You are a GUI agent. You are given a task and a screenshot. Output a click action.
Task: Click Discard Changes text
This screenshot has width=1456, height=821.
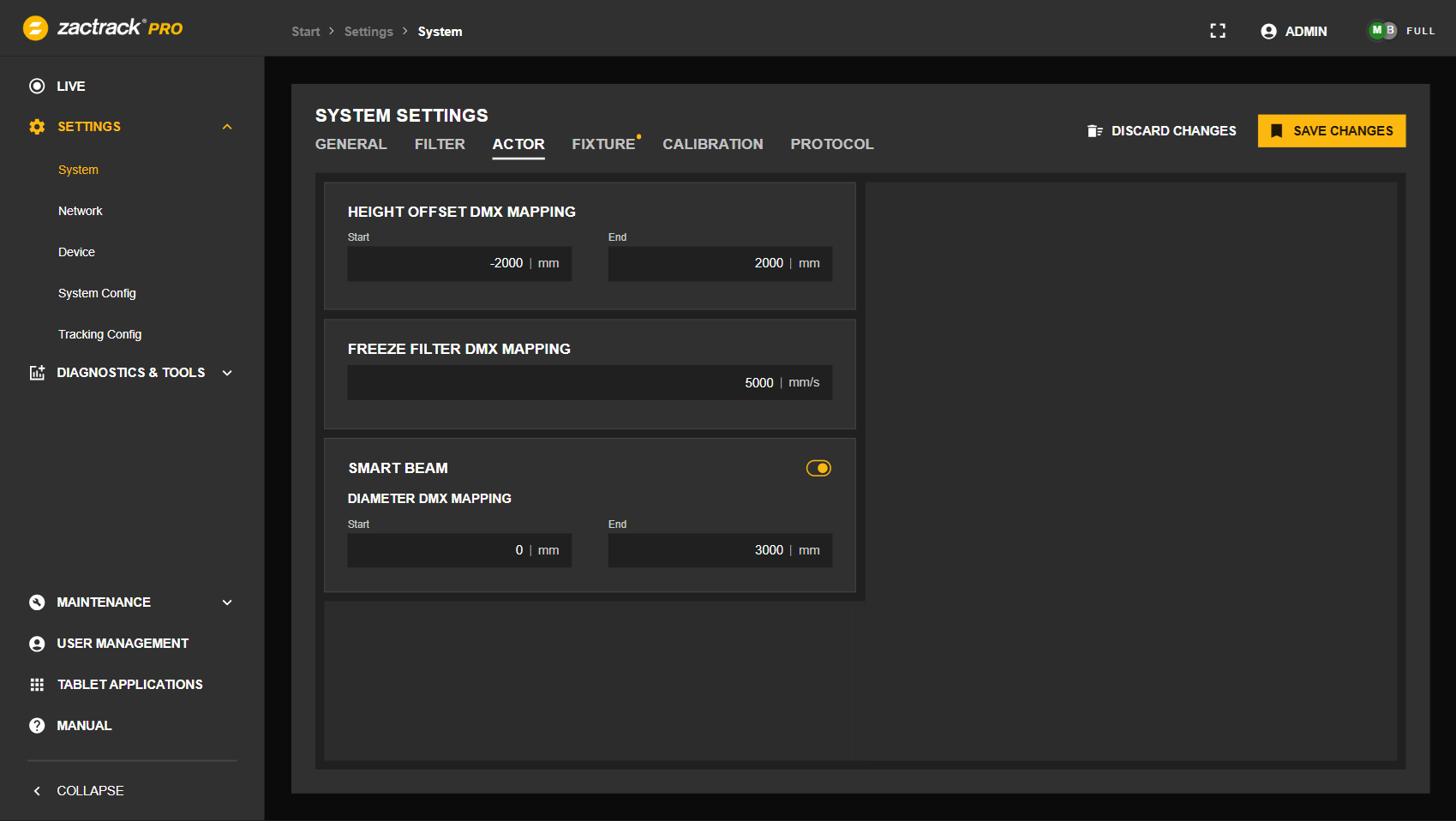tap(1174, 131)
